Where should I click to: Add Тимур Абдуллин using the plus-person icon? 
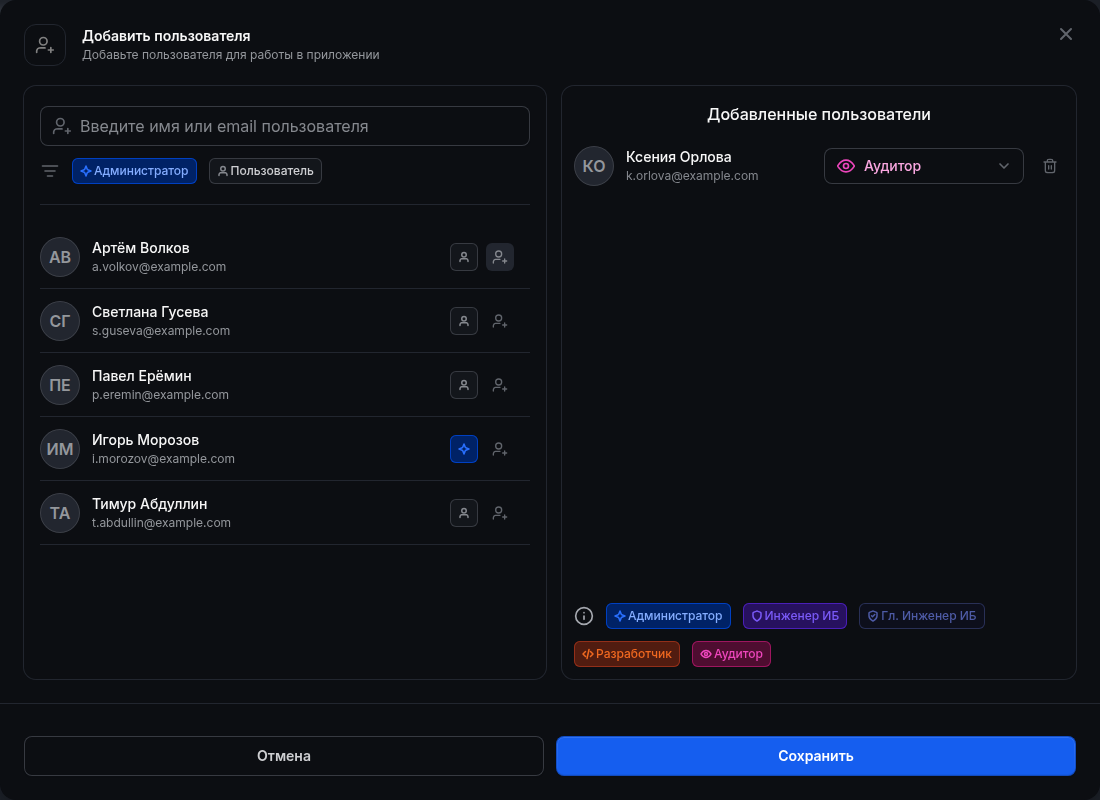(x=500, y=513)
